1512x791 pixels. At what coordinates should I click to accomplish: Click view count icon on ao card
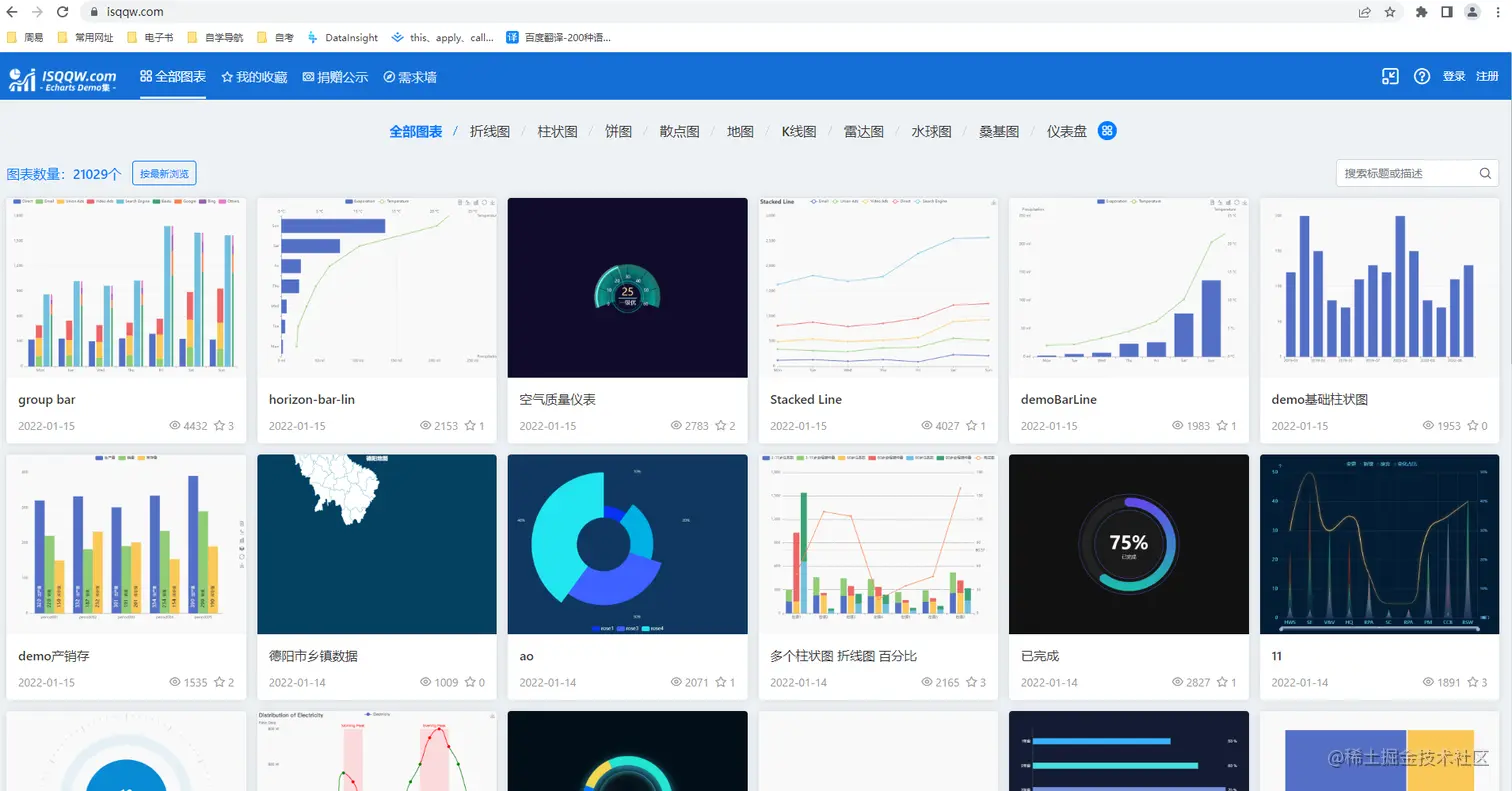[677, 683]
